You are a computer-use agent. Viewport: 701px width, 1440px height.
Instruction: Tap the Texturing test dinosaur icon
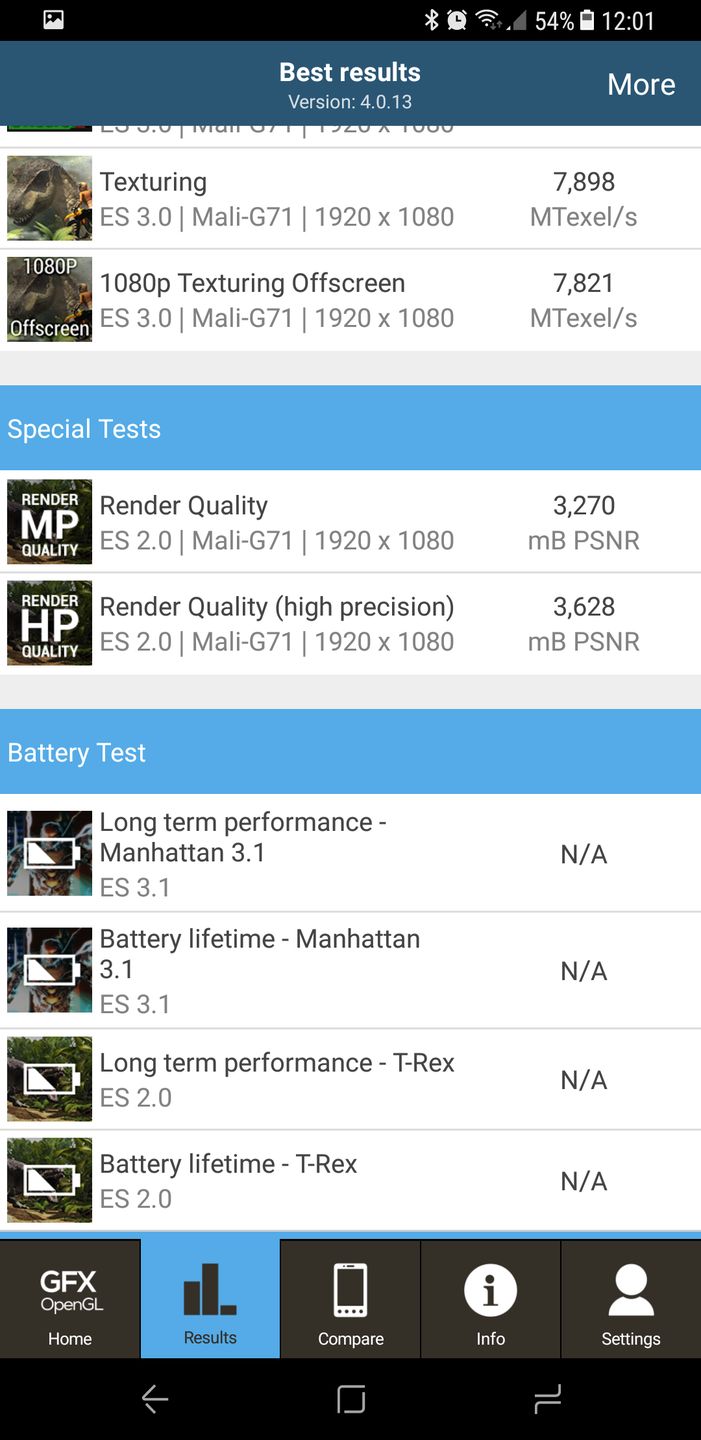[50, 198]
